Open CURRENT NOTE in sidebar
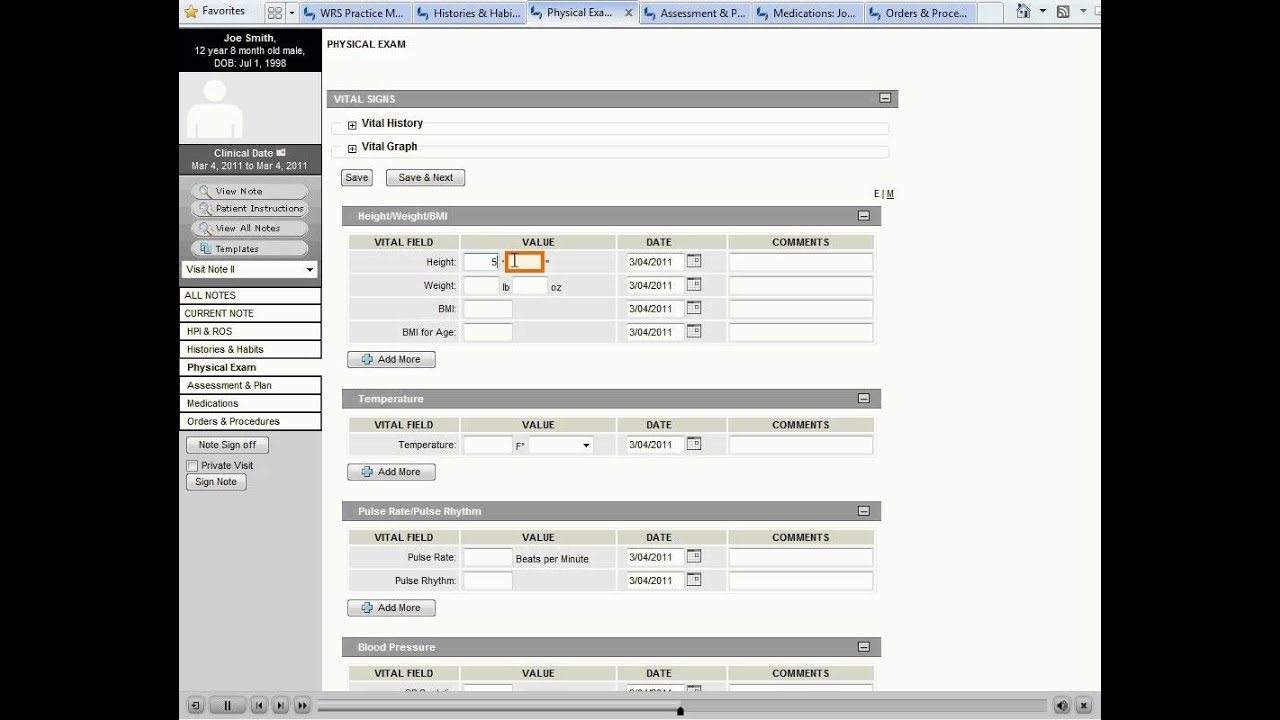The image size is (1280, 720). click(x=251, y=313)
